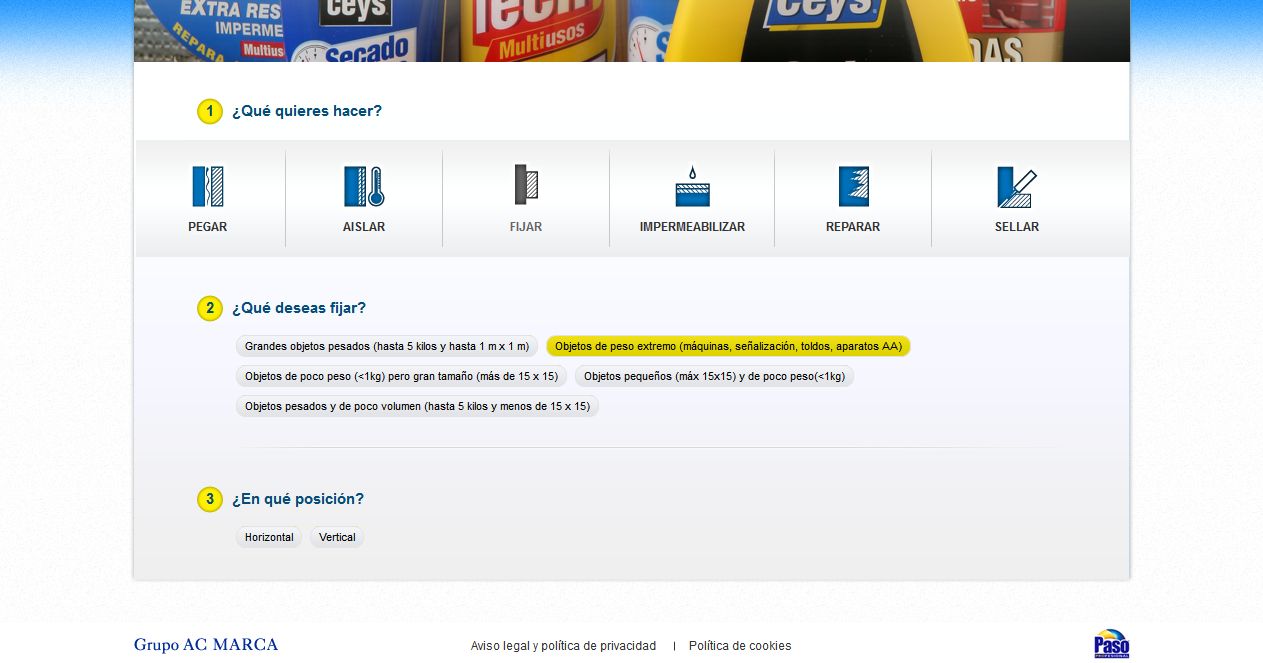
Task: Select 'Grandes objetos pesados' option
Action: point(387,347)
